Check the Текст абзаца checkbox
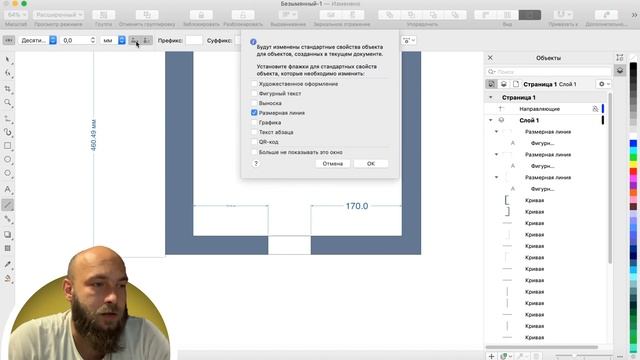The height and width of the screenshot is (360, 640). coord(254,132)
